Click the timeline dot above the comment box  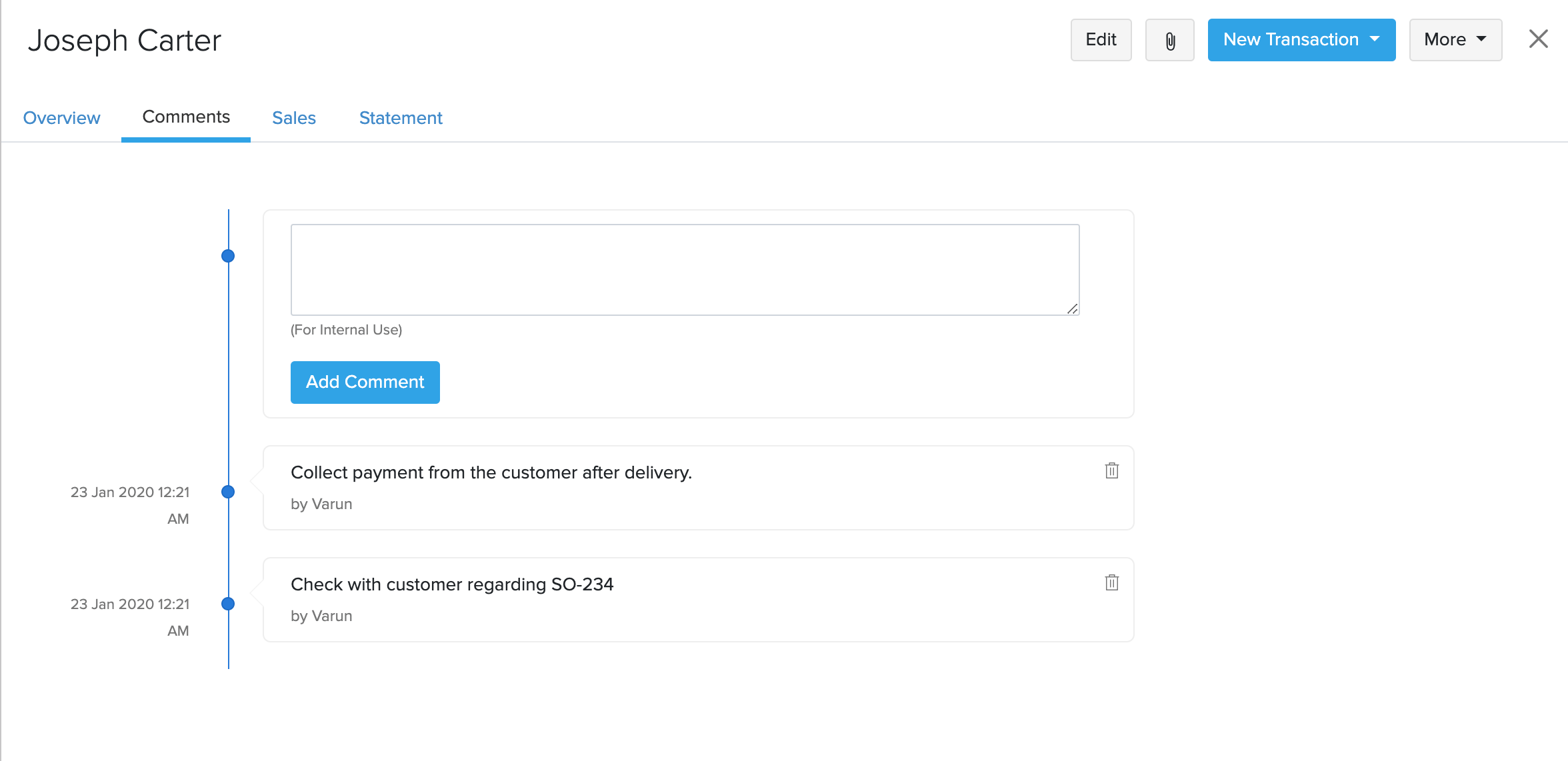pyautogui.click(x=229, y=255)
